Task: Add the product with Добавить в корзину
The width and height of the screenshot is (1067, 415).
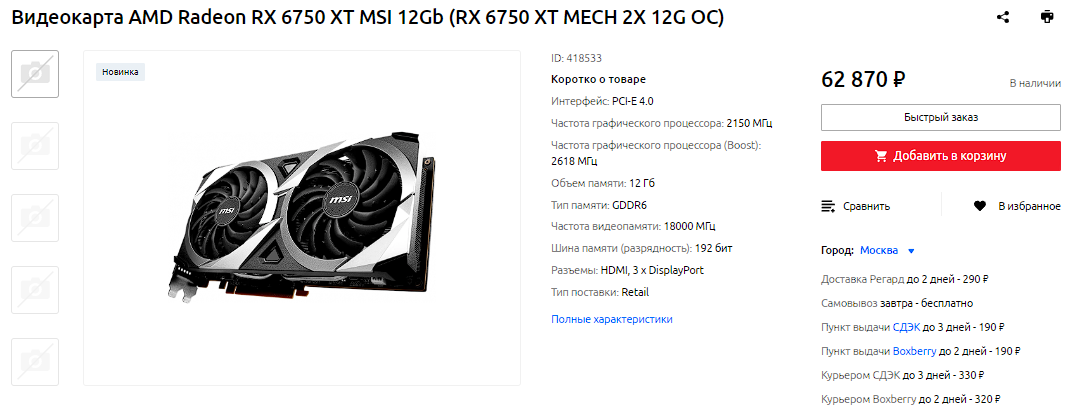Action: click(940, 156)
